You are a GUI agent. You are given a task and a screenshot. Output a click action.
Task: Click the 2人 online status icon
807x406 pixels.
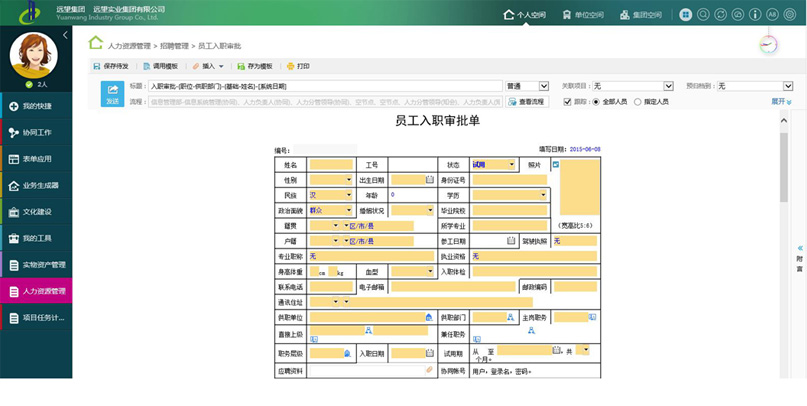[x=29, y=84]
